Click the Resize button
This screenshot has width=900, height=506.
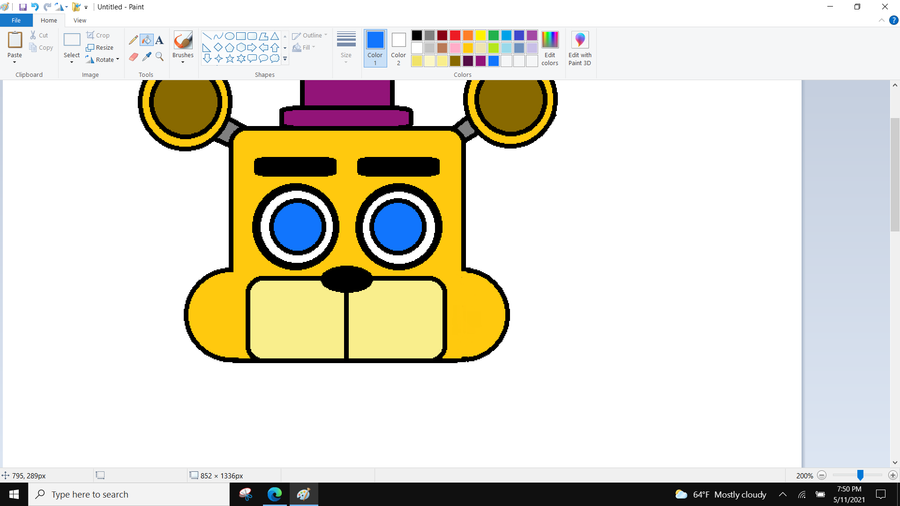pyautogui.click(x=99, y=48)
